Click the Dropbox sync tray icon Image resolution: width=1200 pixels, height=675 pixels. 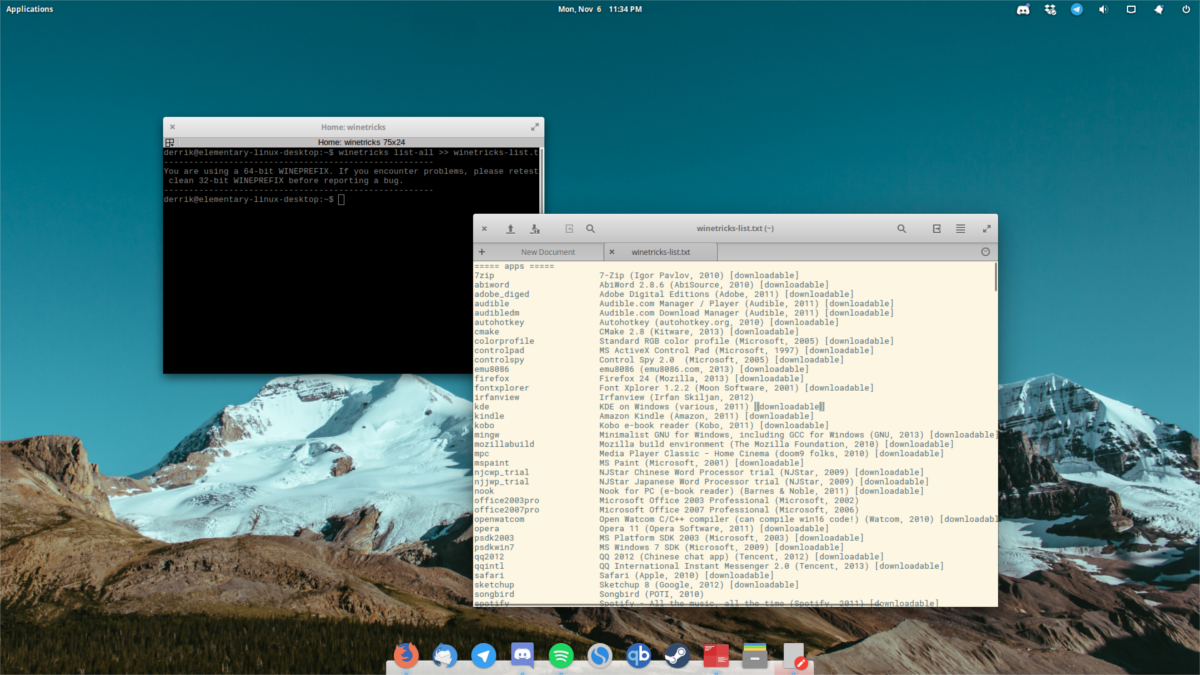point(1050,9)
